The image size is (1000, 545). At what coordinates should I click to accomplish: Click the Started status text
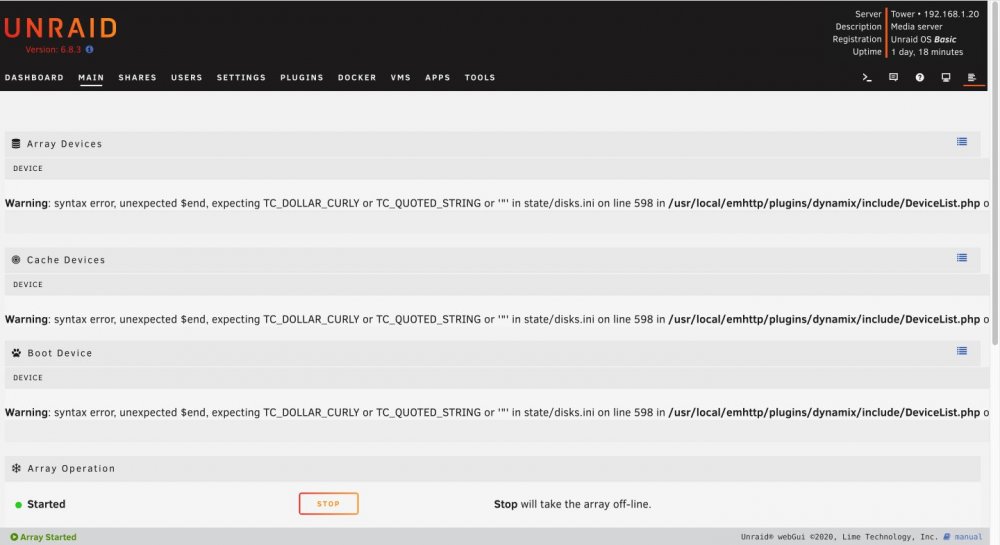pos(46,504)
